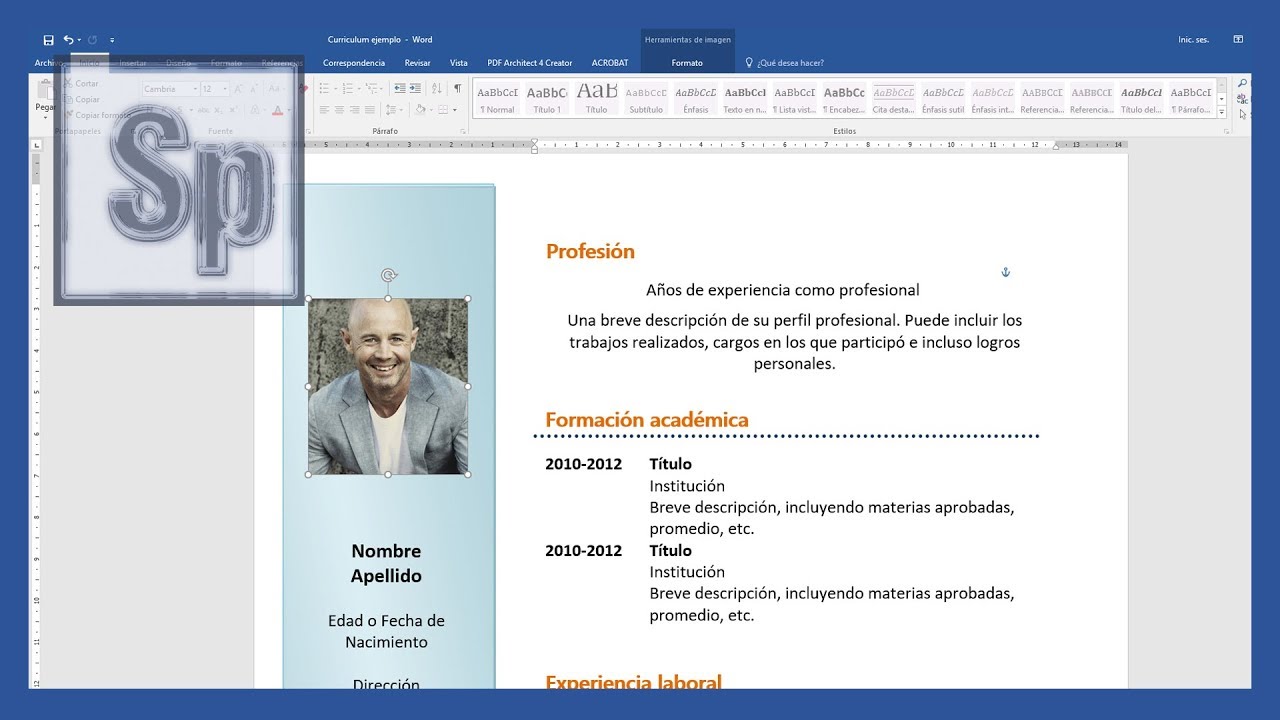Open the Formato image tools tab
The width and height of the screenshot is (1280, 720).
pos(687,62)
